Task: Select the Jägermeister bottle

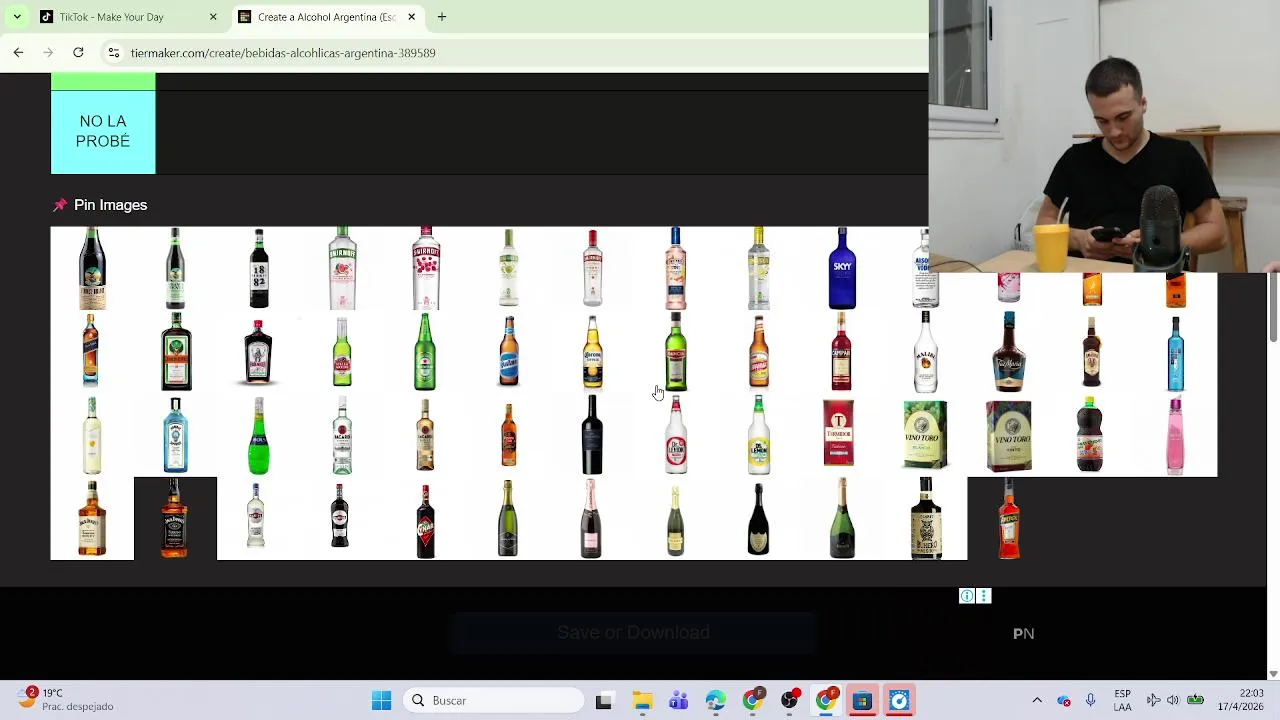Action: point(175,352)
